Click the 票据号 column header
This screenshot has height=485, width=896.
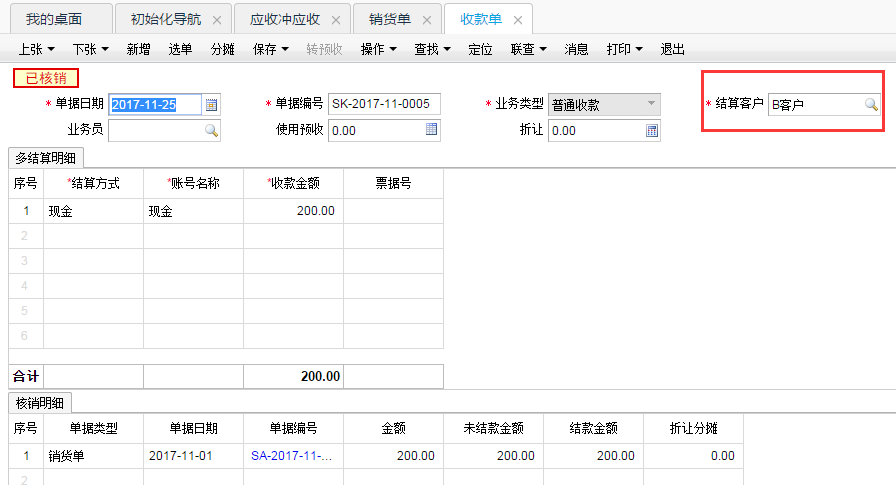pyautogui.click(x=393, y=183)
